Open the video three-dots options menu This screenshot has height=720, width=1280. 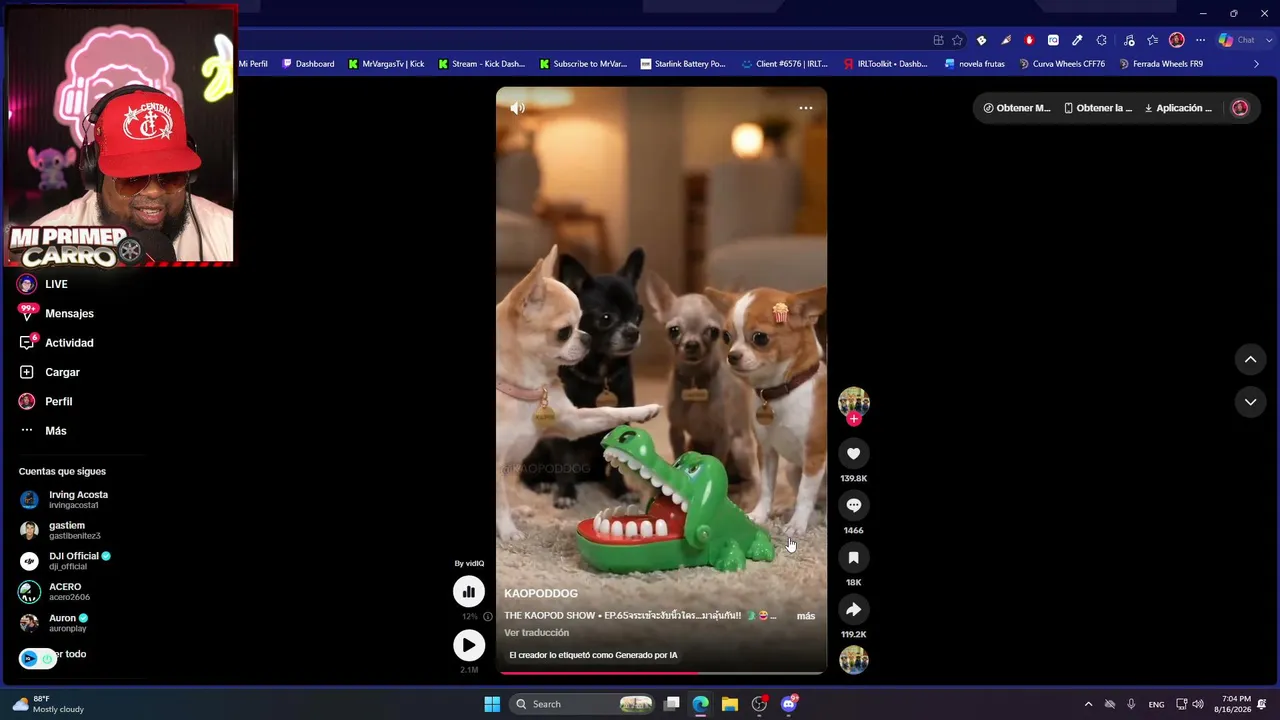click(805, 108)
